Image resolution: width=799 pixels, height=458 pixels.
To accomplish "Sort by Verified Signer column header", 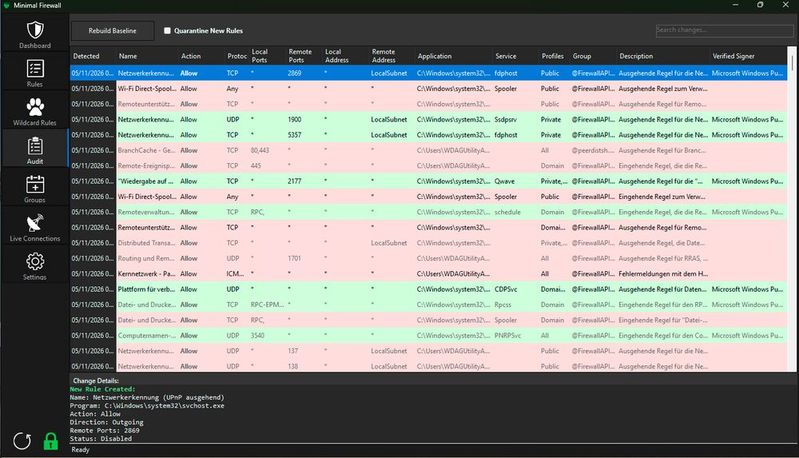I will [x=733, y=56].
